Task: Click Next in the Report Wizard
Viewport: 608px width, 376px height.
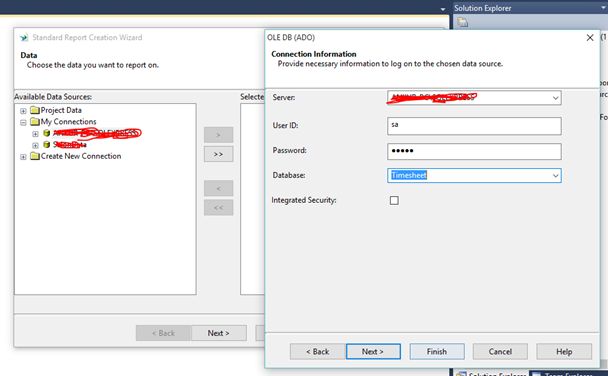Action: 218,333
